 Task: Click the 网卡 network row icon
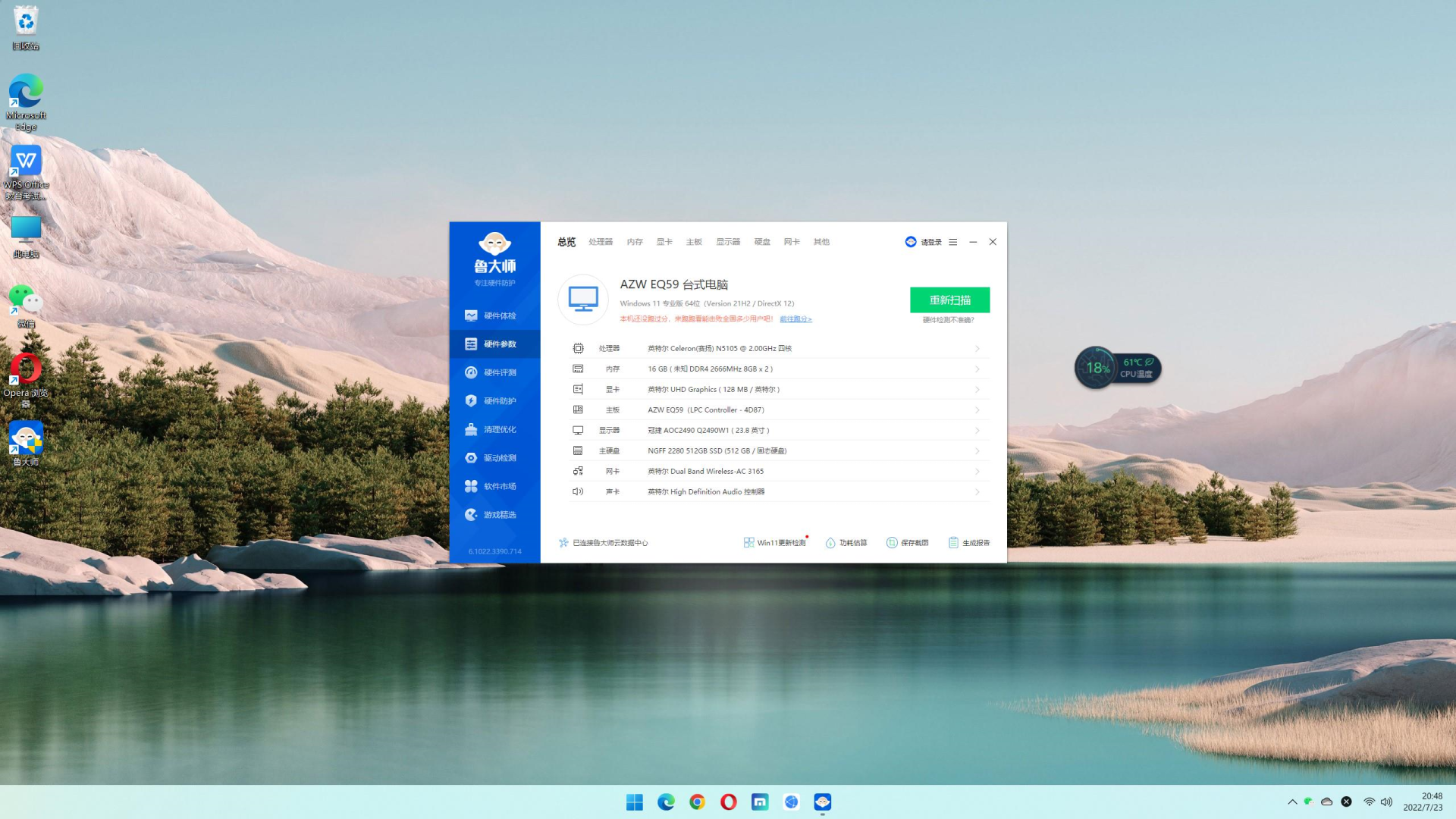click(x=578, y=472)
